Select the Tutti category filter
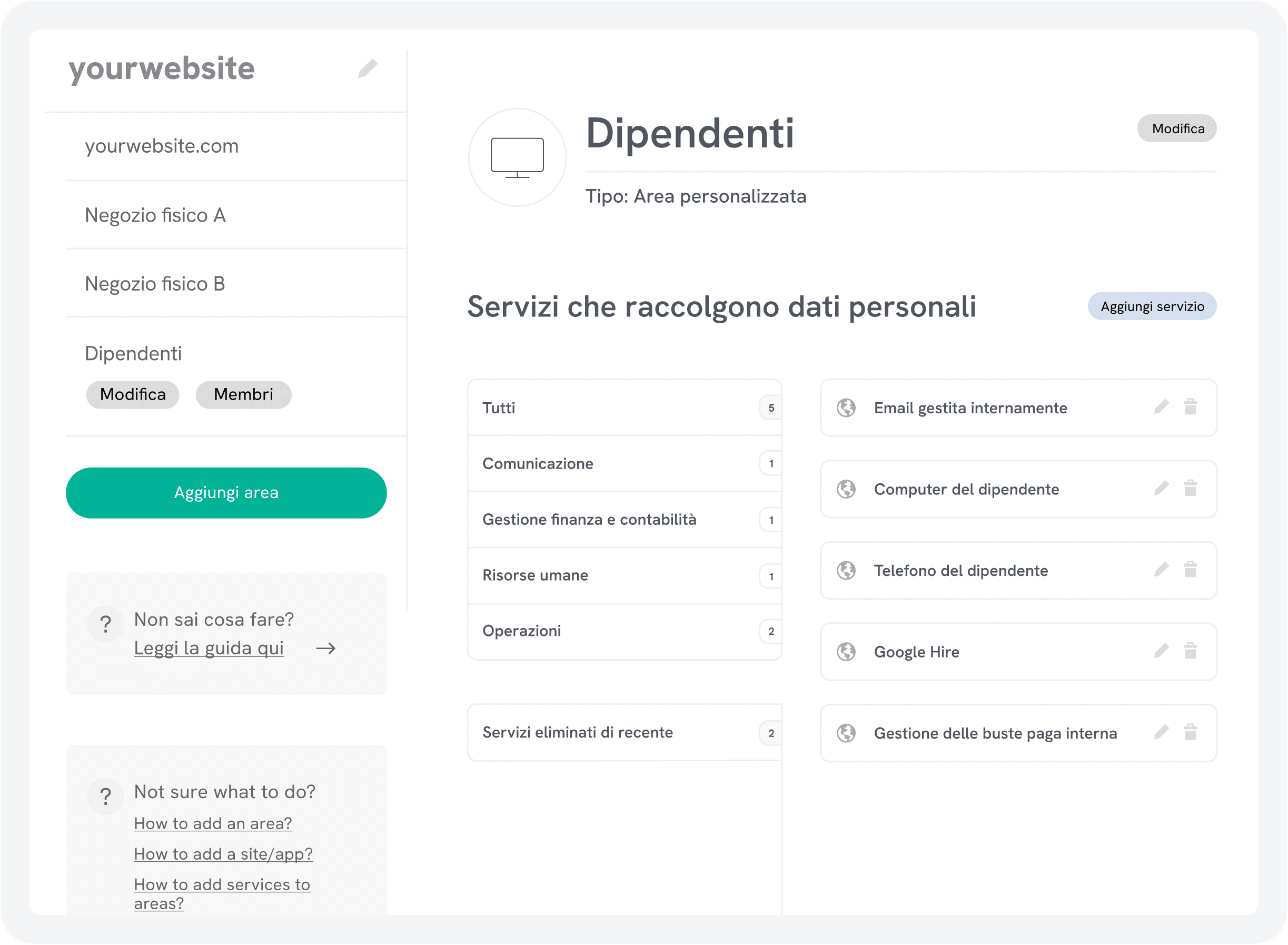 (623, 408)
